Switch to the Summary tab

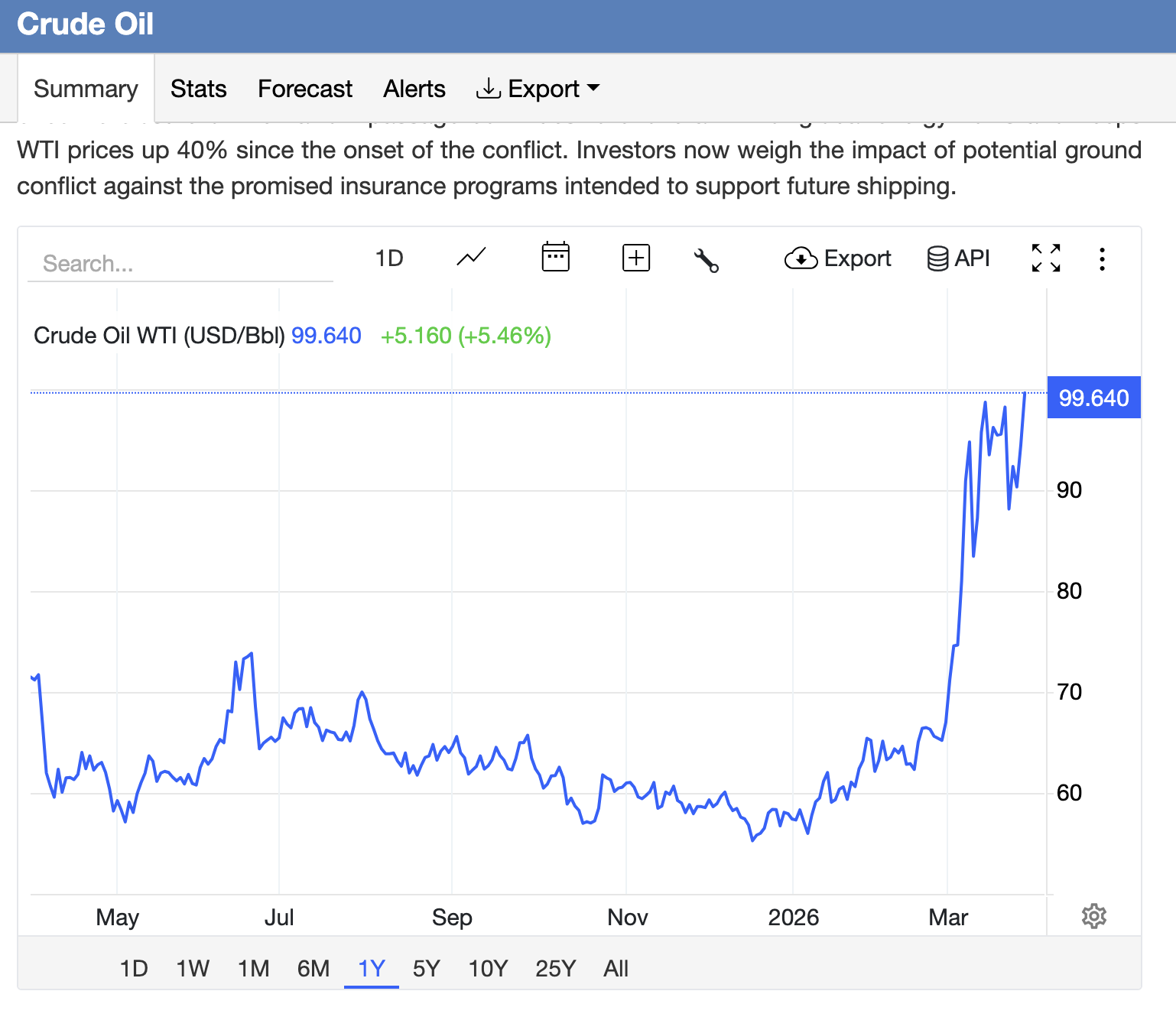(x=86, y=89)
